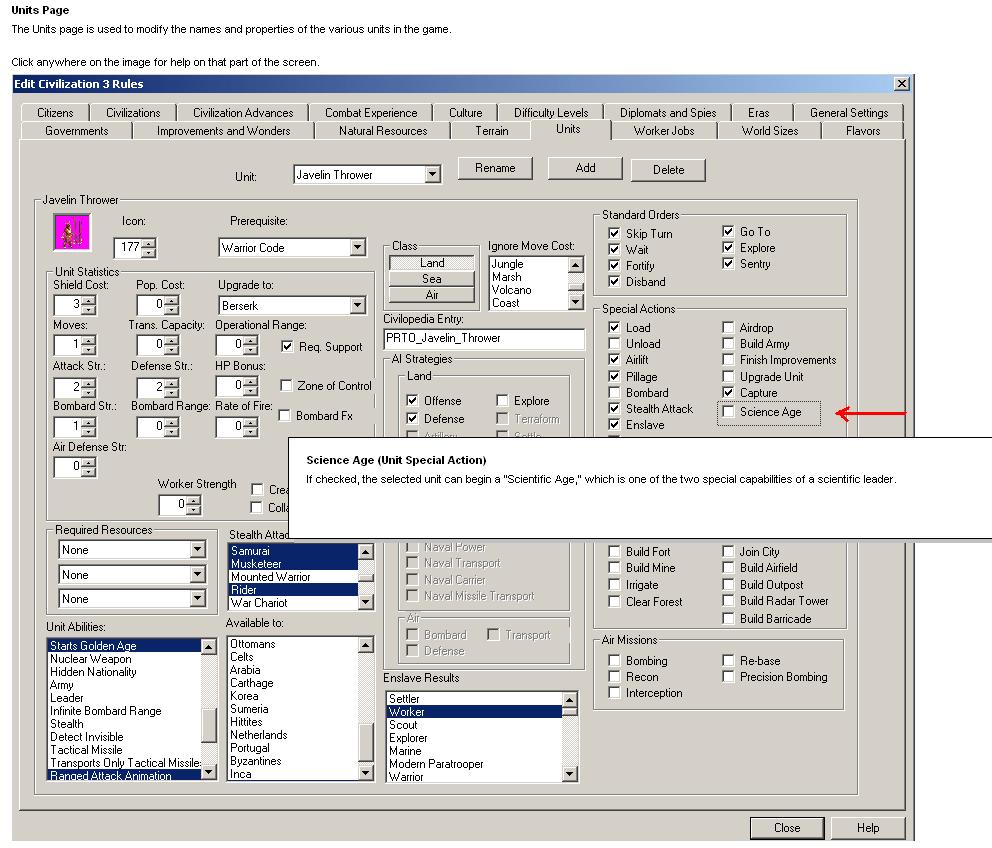Click the Civilopedia Entry text field
This screenshot has height=848, width=992.
pos(484,339)
